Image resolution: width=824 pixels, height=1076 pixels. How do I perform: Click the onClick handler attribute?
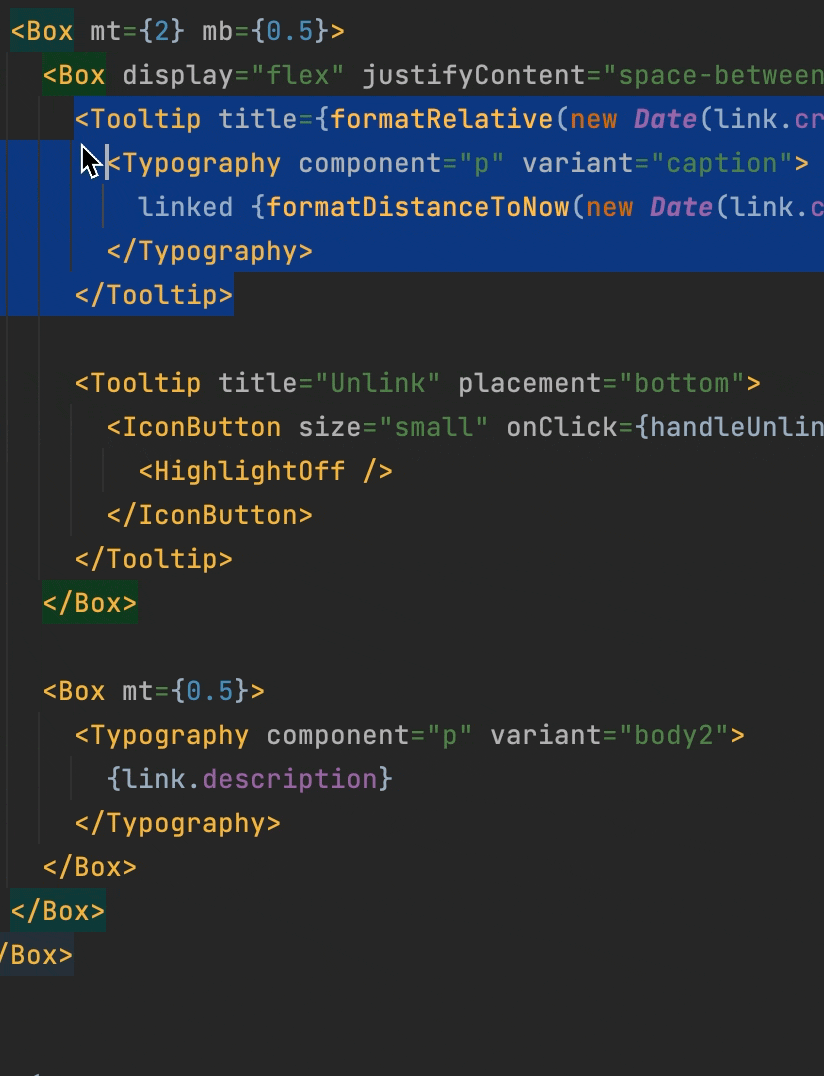click(665, 427)
